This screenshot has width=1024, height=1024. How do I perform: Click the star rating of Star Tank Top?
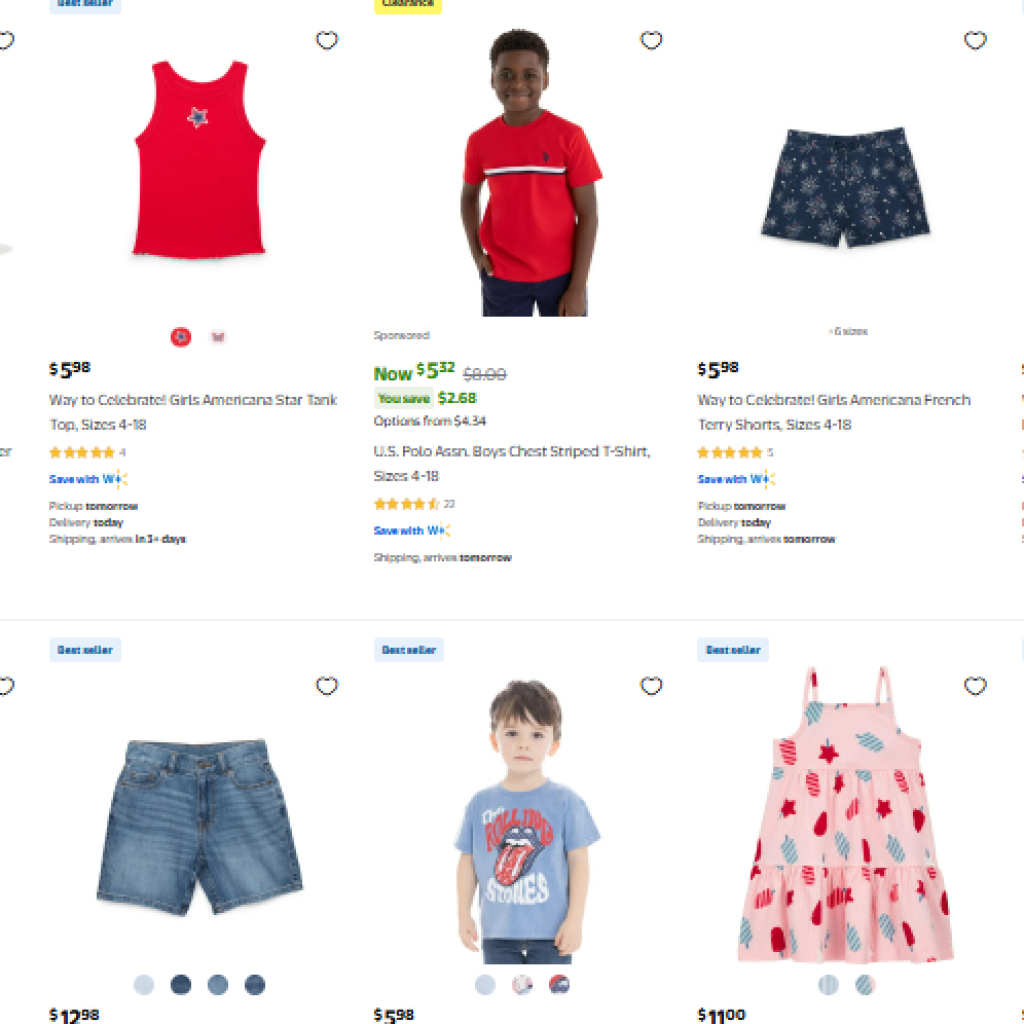[x=82, y=452]
